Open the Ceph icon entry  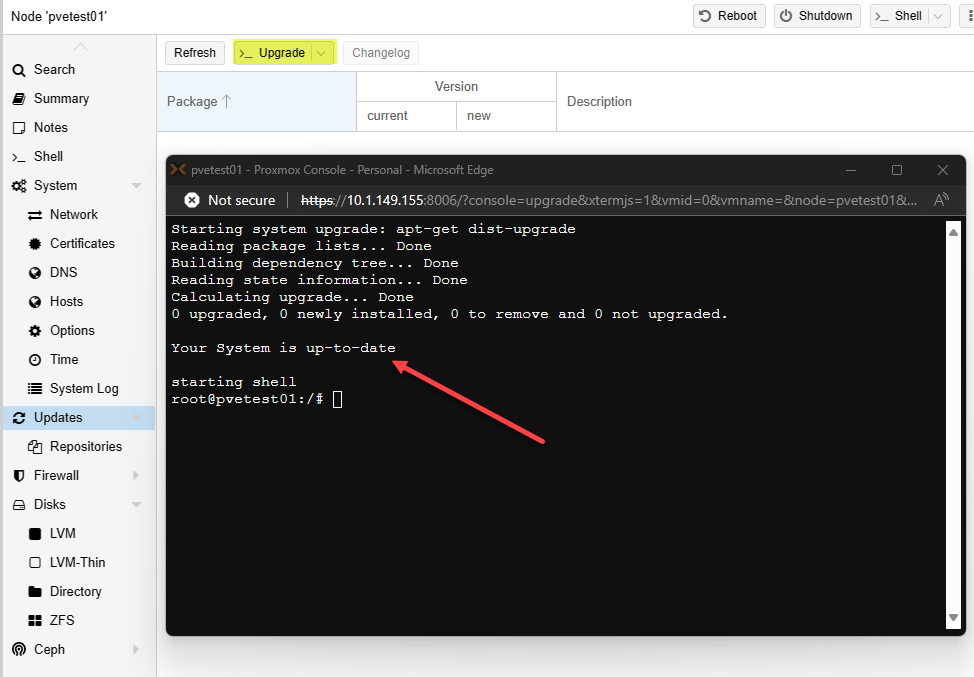click(19, 650)
